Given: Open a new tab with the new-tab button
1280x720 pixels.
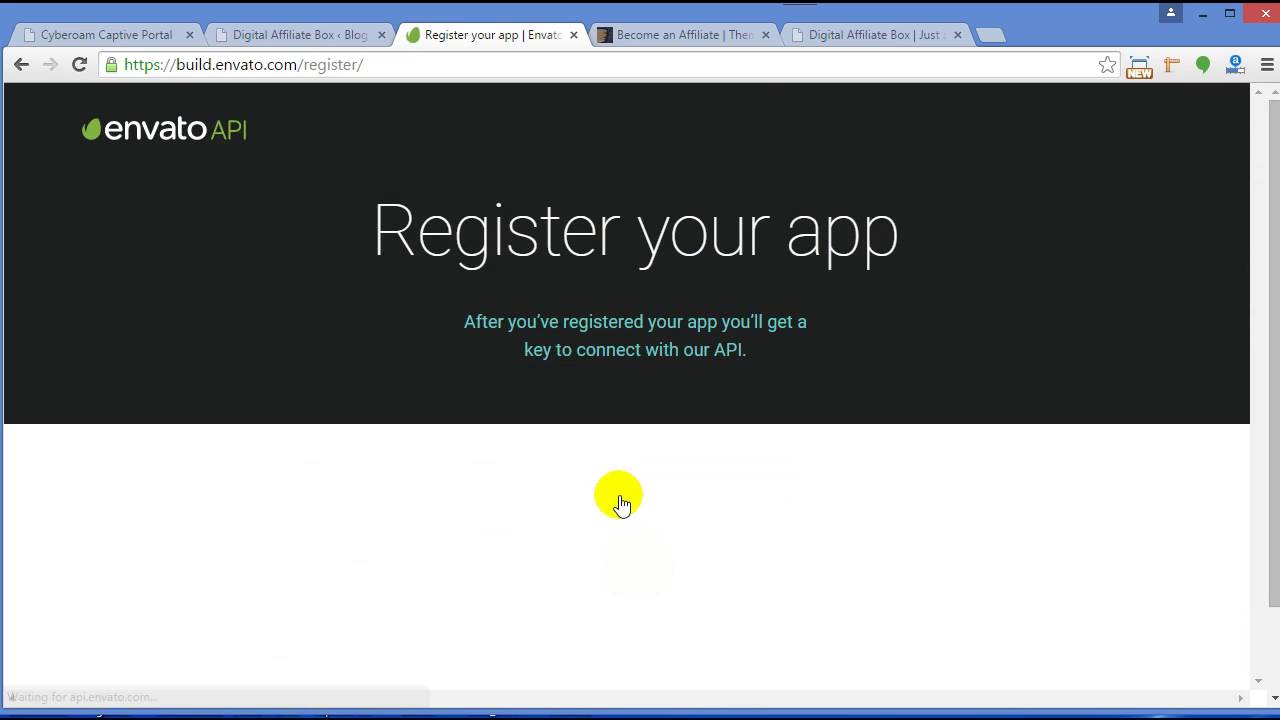Looking at the screenshot, I should pos(990,35).
